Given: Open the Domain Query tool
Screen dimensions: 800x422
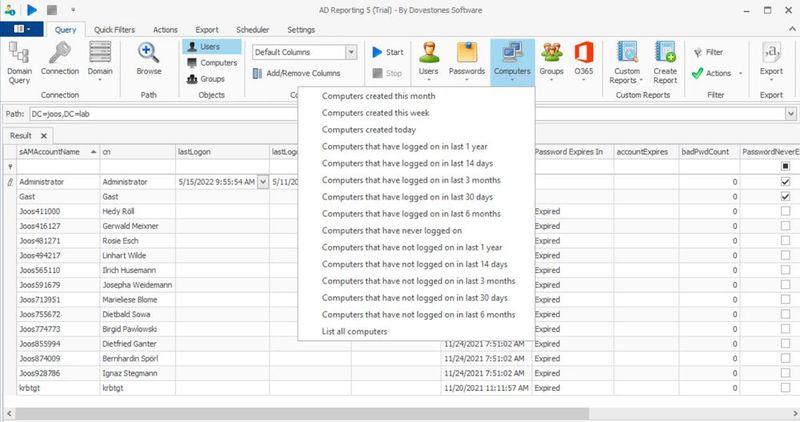Looking at the screenshot, I should [x=19, y=63].
